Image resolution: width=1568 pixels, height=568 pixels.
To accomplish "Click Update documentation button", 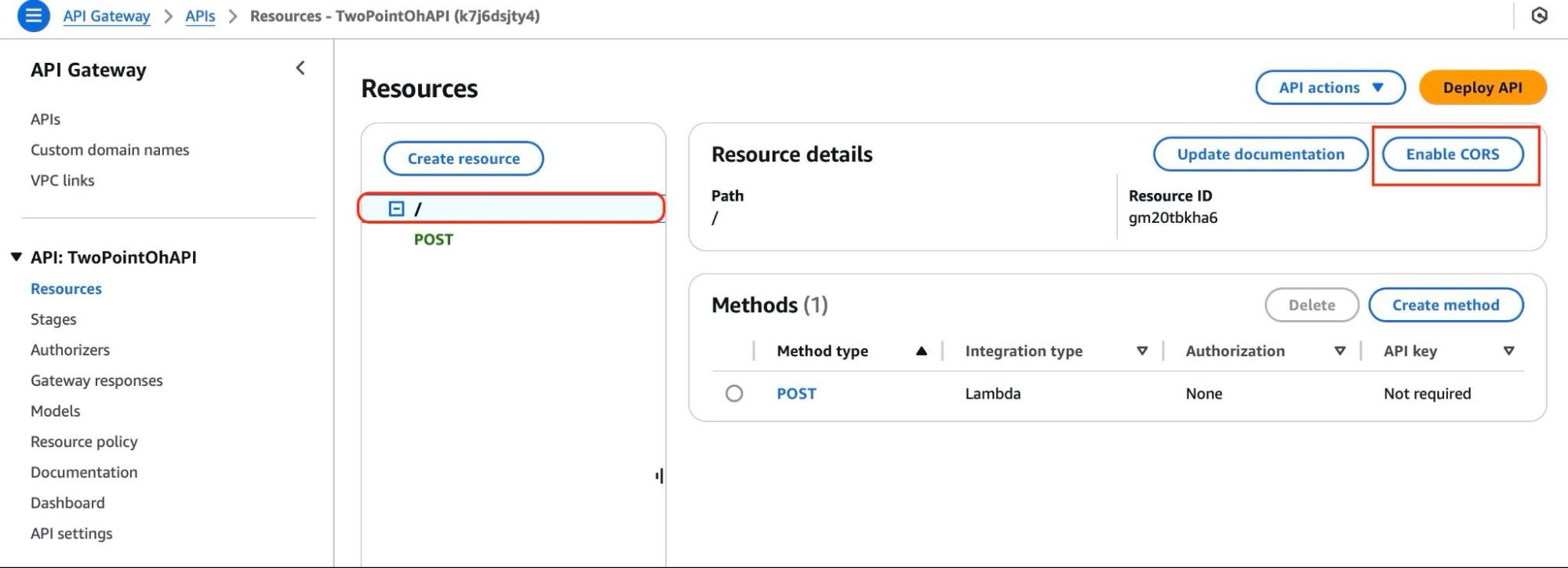I will pos(1261,154).
